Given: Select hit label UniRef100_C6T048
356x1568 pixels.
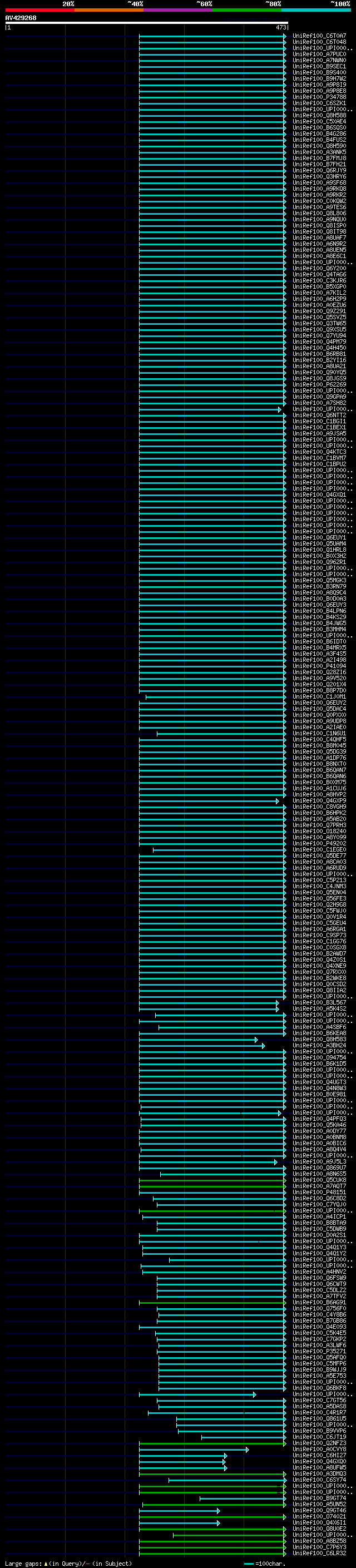Looking at the screenshot, I should pyautogui.click(x=319, y=42).
